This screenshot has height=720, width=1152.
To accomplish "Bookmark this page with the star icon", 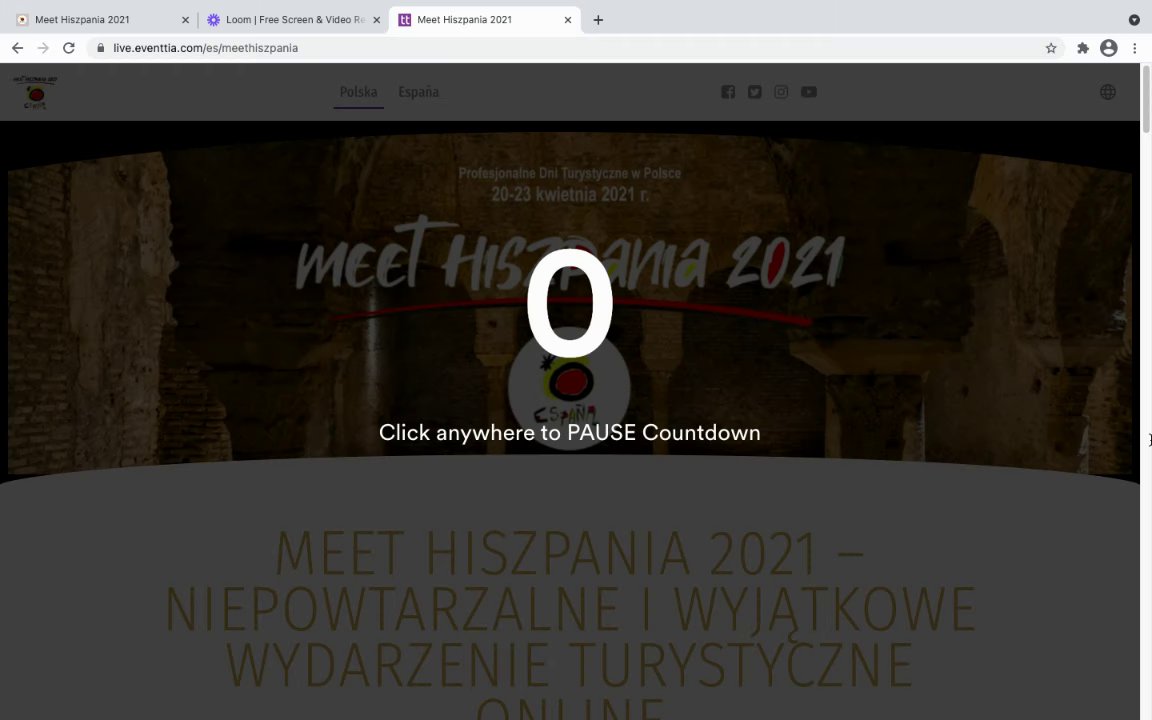I will (1051, 48).
